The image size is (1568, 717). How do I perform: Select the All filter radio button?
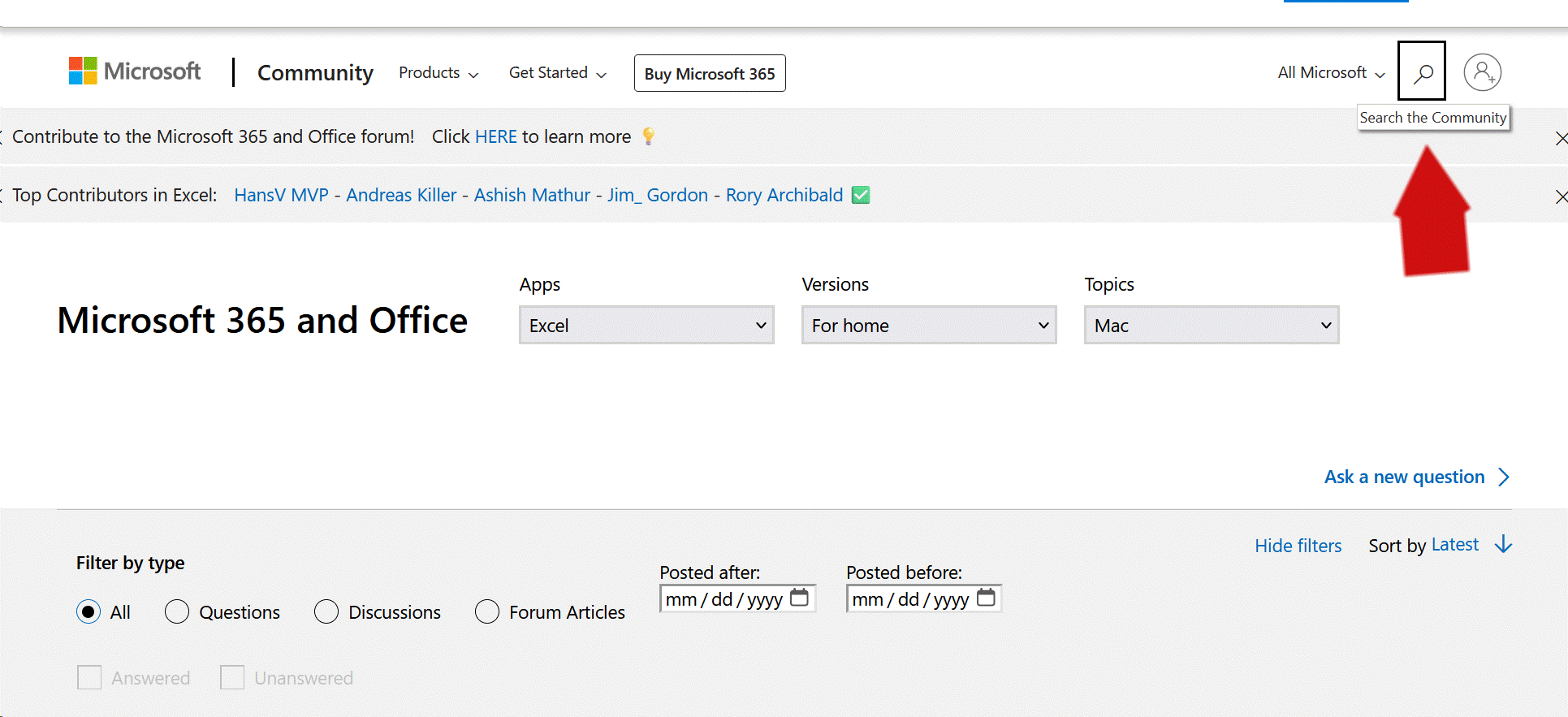(89, 611)
